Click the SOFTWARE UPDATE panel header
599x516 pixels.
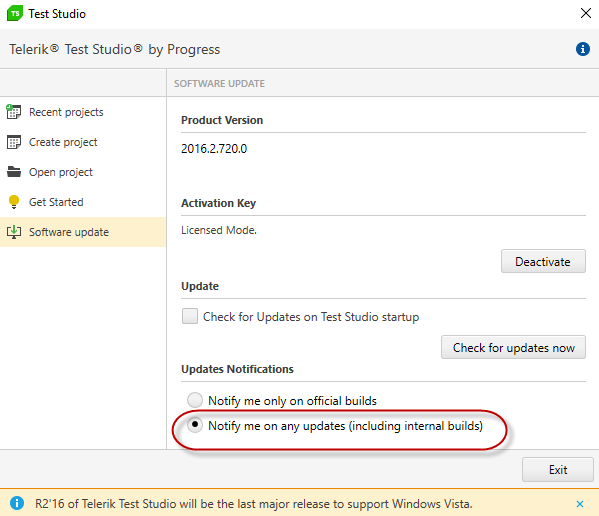click(219, 83)
